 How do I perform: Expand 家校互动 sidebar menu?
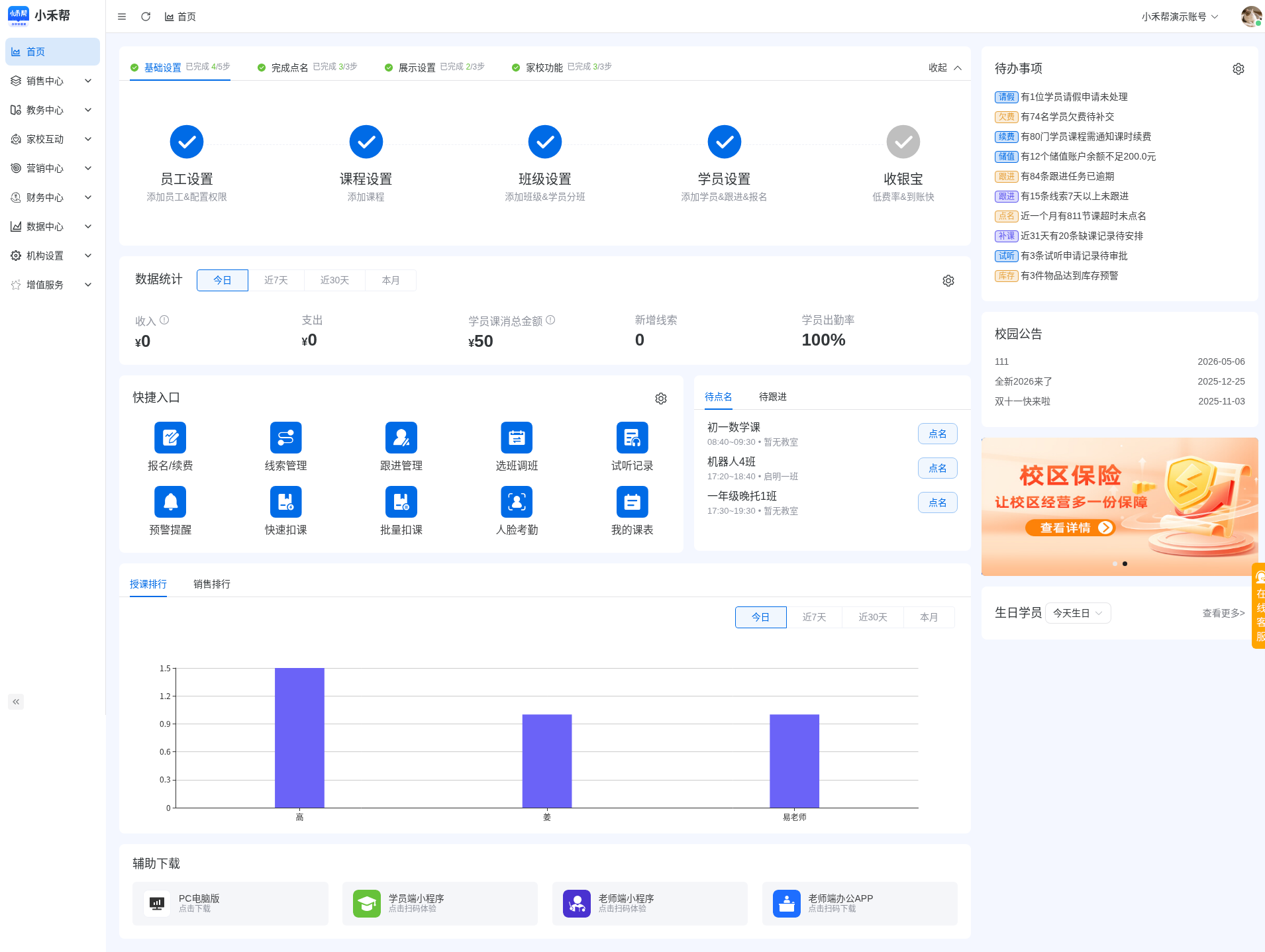coord(52,139)
